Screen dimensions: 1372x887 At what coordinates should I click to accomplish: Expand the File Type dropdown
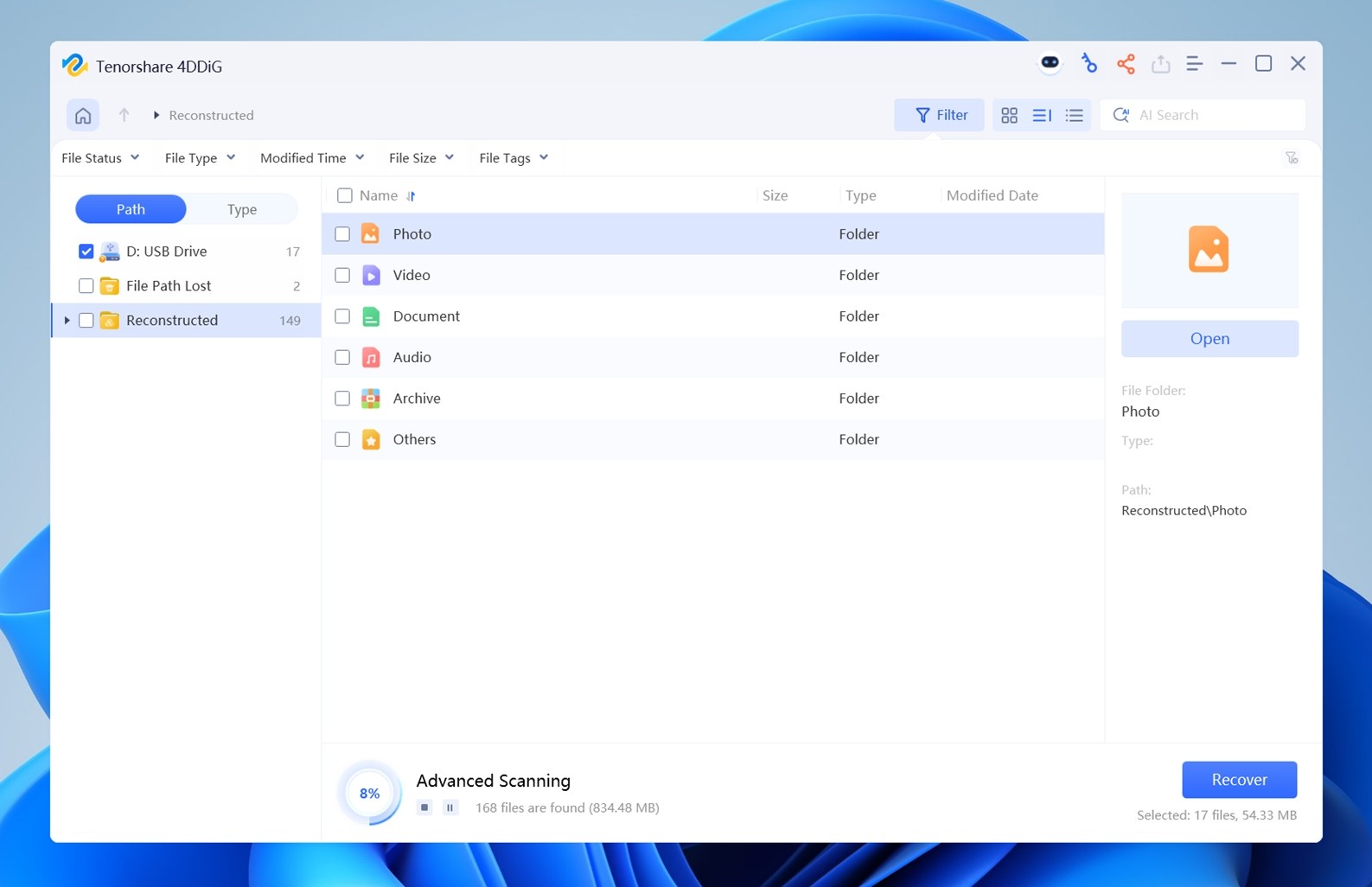(200, 158)
